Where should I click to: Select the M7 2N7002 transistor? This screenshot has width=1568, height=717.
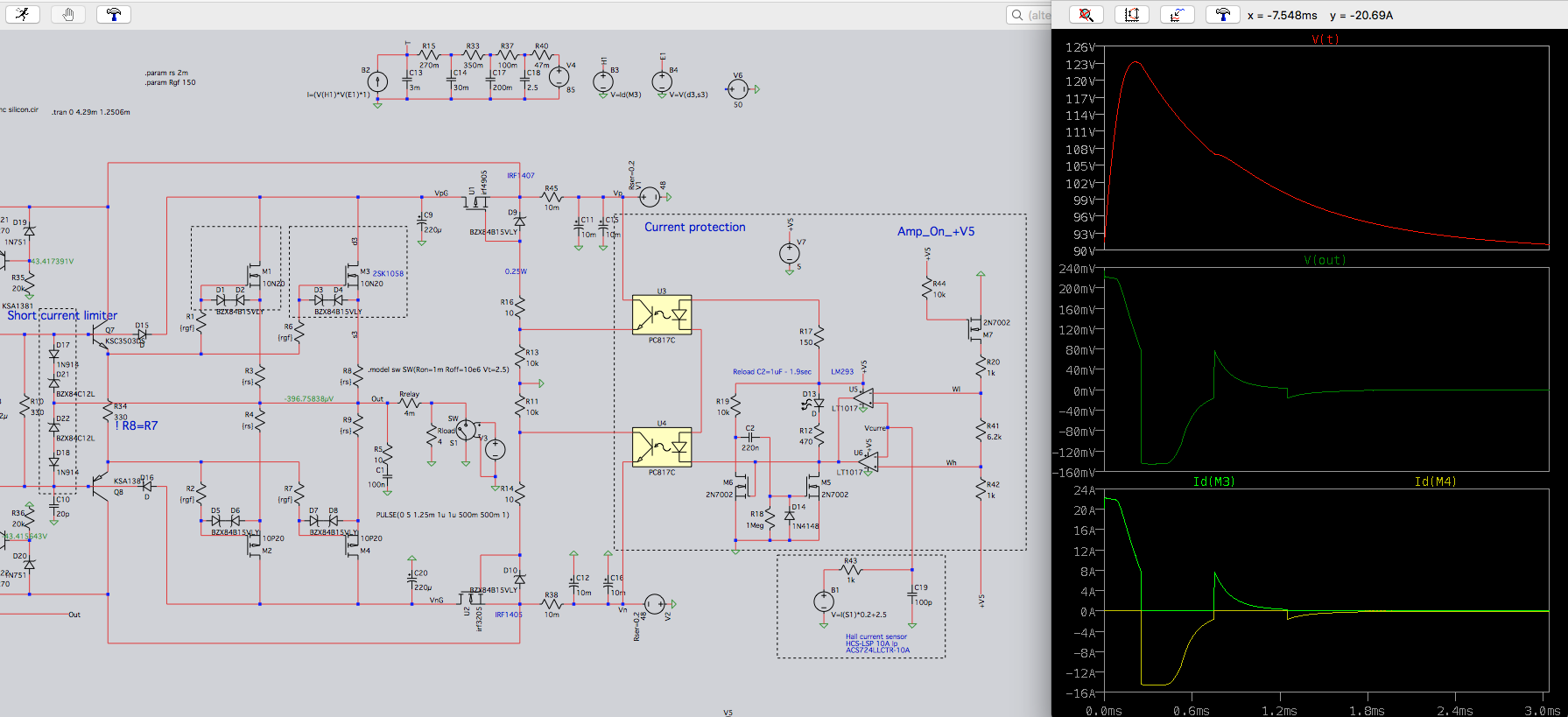(x=974, y=330)
